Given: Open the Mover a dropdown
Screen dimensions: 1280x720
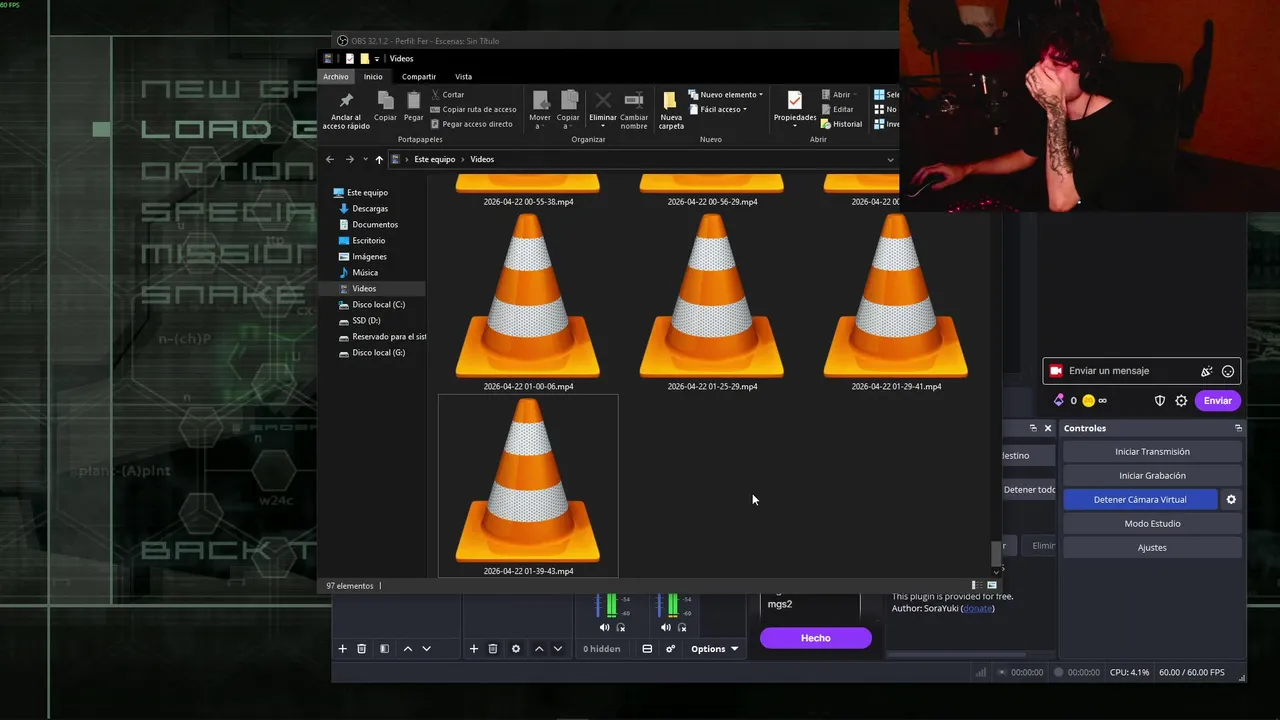Looking at the screenshot, I should point(540,110).
